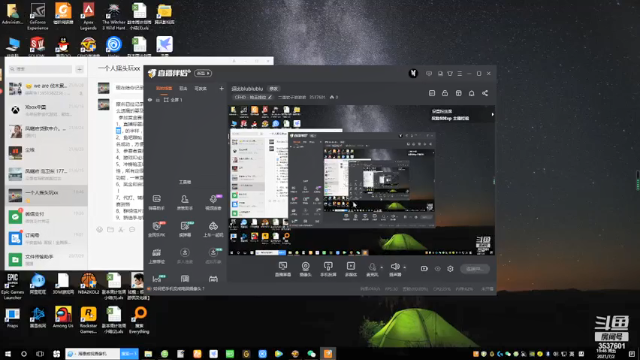This screenshot has height=360, width=640.
Task: Open Epic Games Launcher desktop shortcut
Action: [x=13, y=286]
